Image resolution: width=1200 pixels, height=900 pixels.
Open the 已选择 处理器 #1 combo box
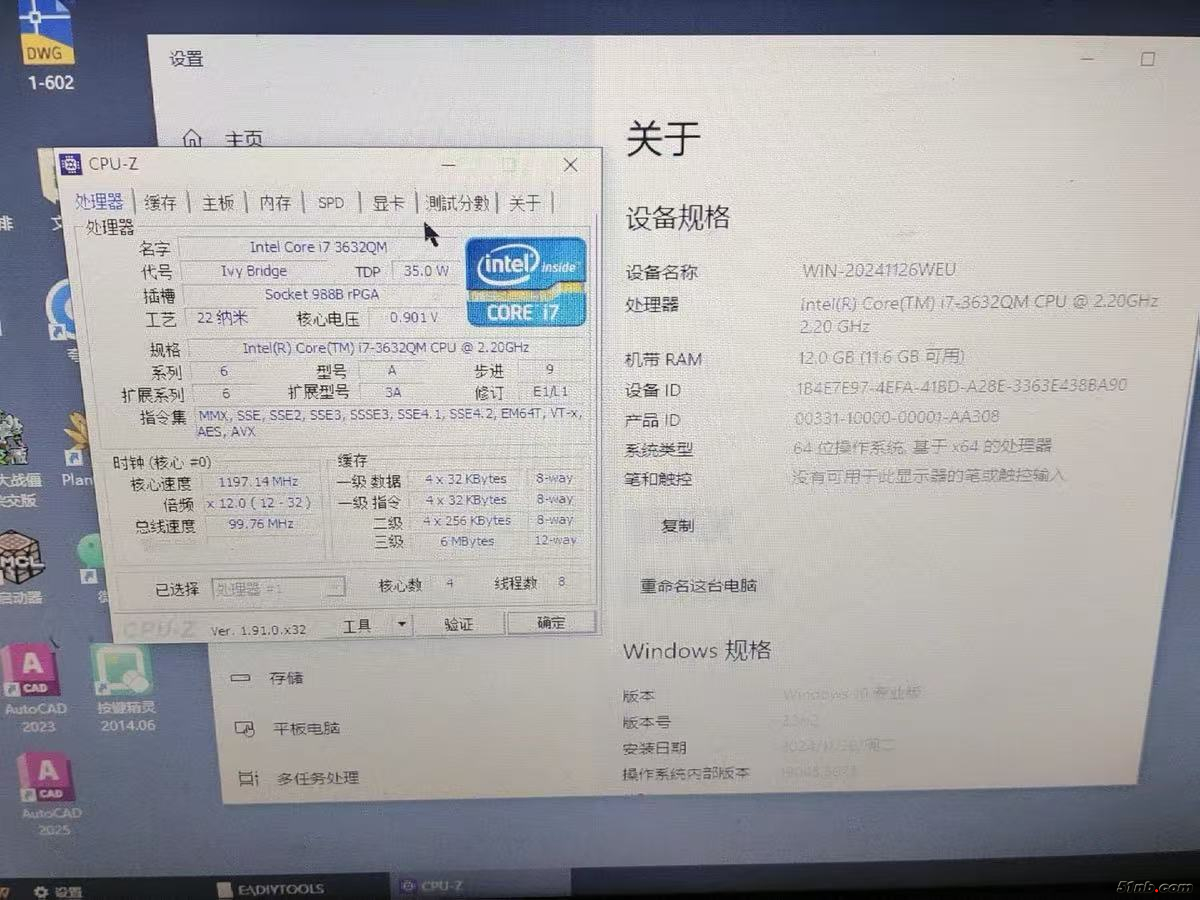click(x=278, y=589)
